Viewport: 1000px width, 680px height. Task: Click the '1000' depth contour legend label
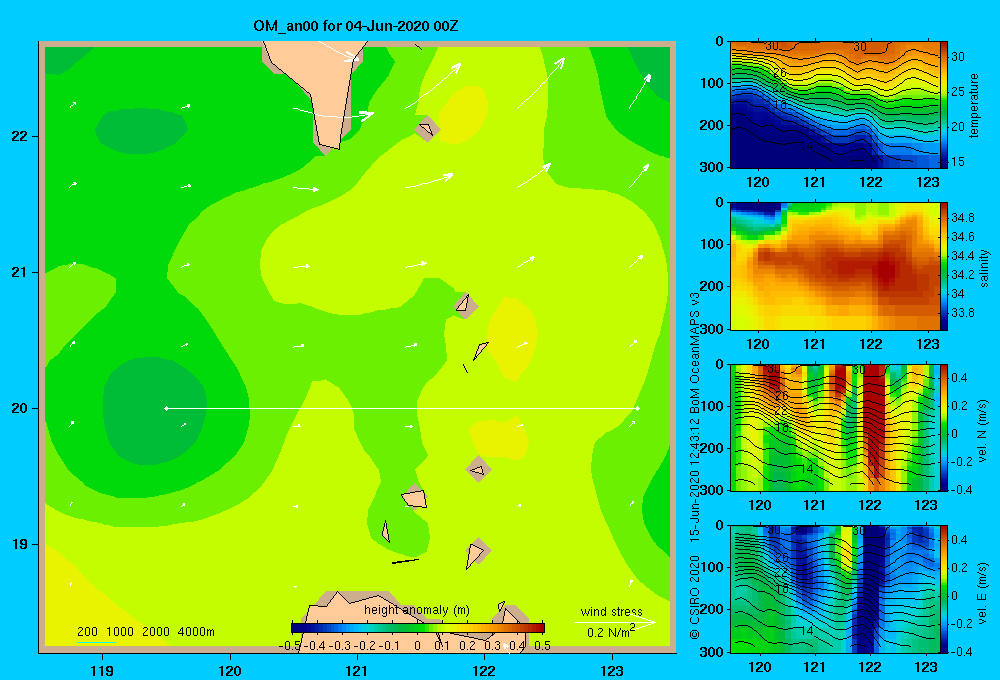pos(120,632)
